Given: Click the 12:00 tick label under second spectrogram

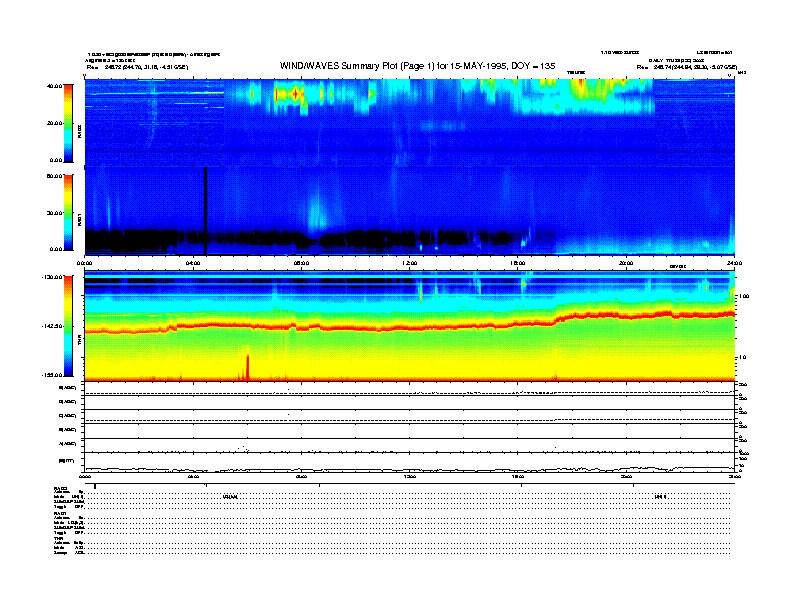Looking at the screenshot, I should pyautogui.click(x=410, y=263).
